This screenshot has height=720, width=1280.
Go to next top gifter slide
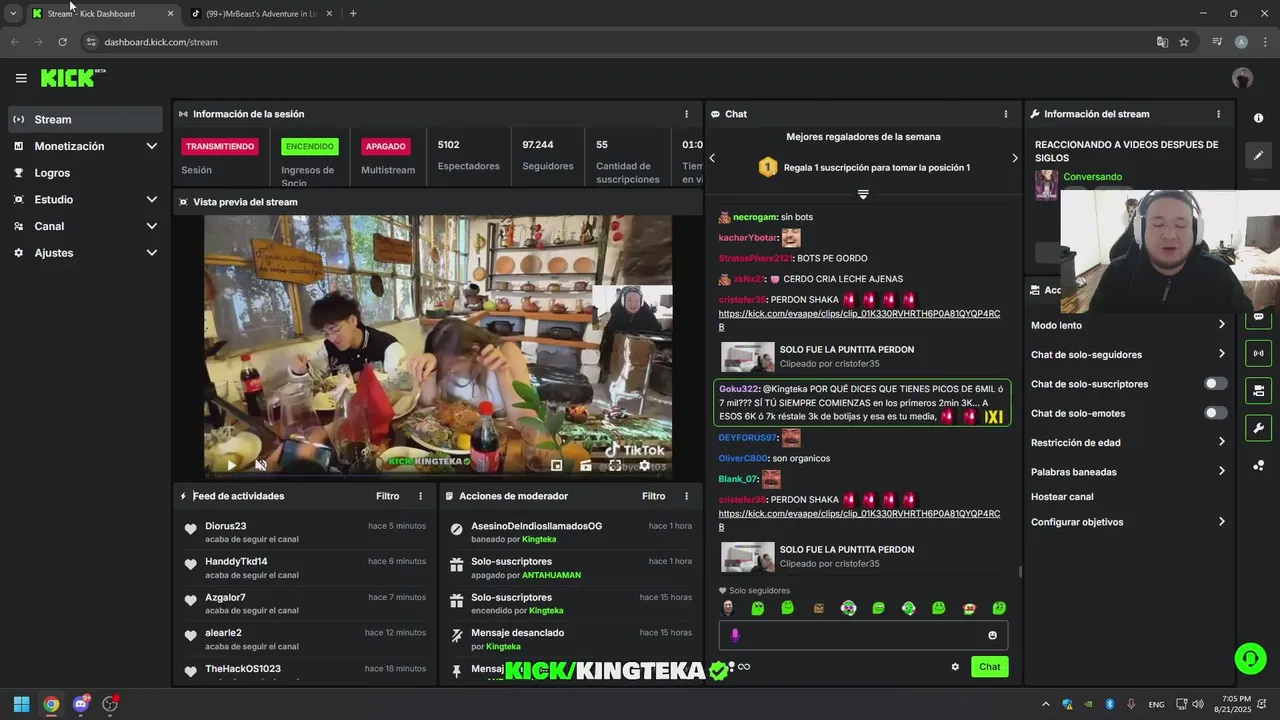point(1014,158)
